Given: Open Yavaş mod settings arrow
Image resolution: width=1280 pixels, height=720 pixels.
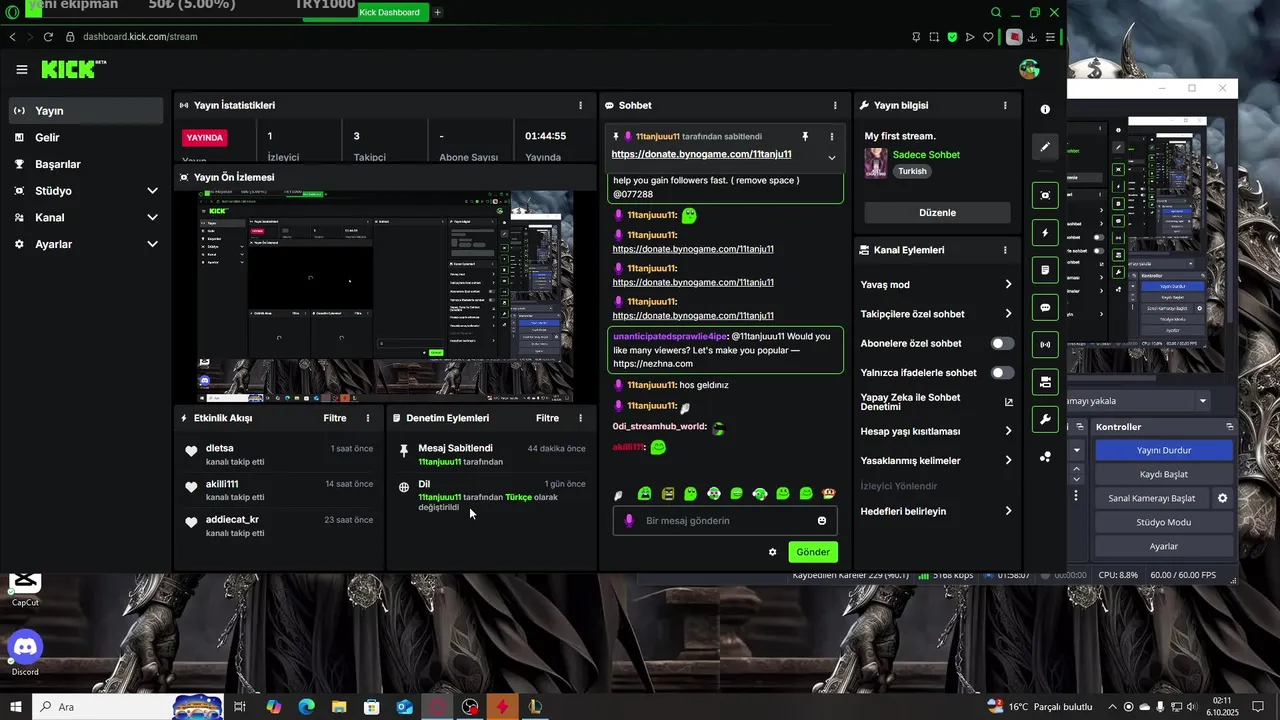Looking at the screenshot, I should [x=1008, y=285].
